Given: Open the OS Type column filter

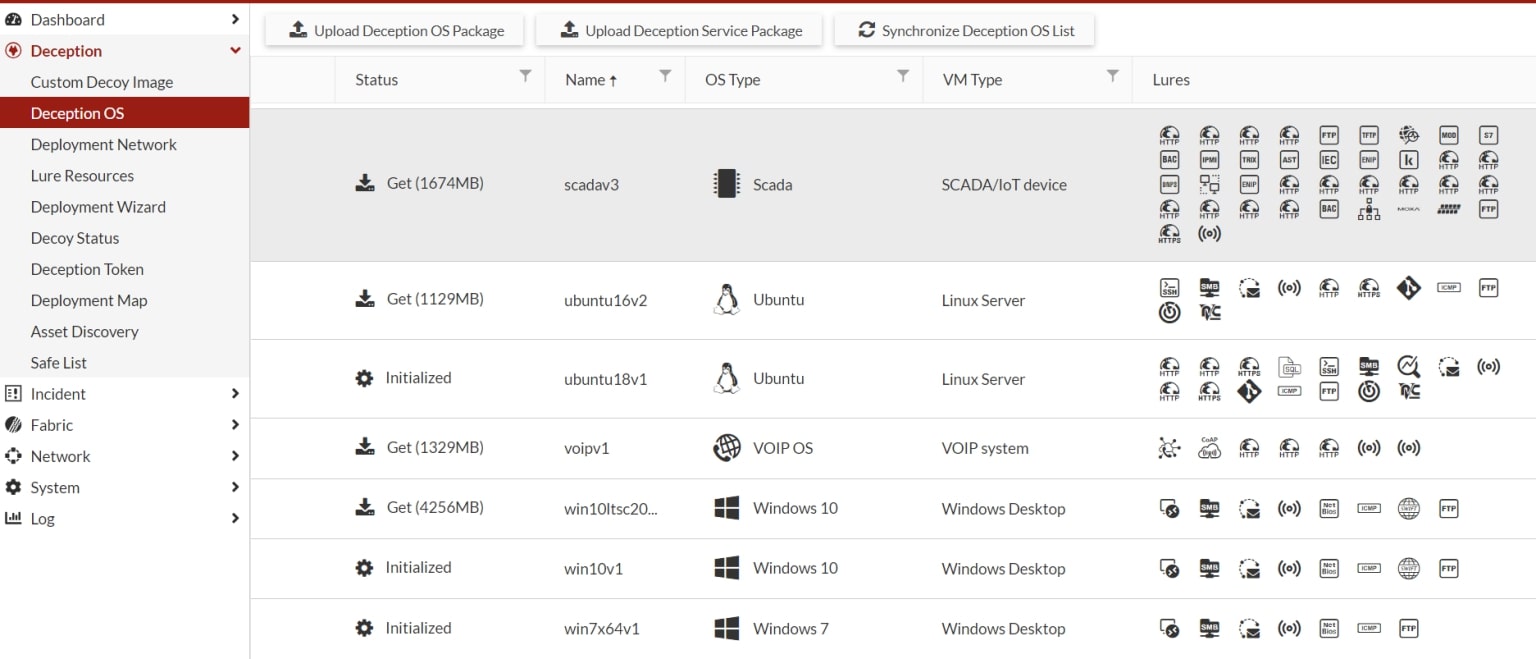Looking at the screenshot, I should tap(903, 76).
